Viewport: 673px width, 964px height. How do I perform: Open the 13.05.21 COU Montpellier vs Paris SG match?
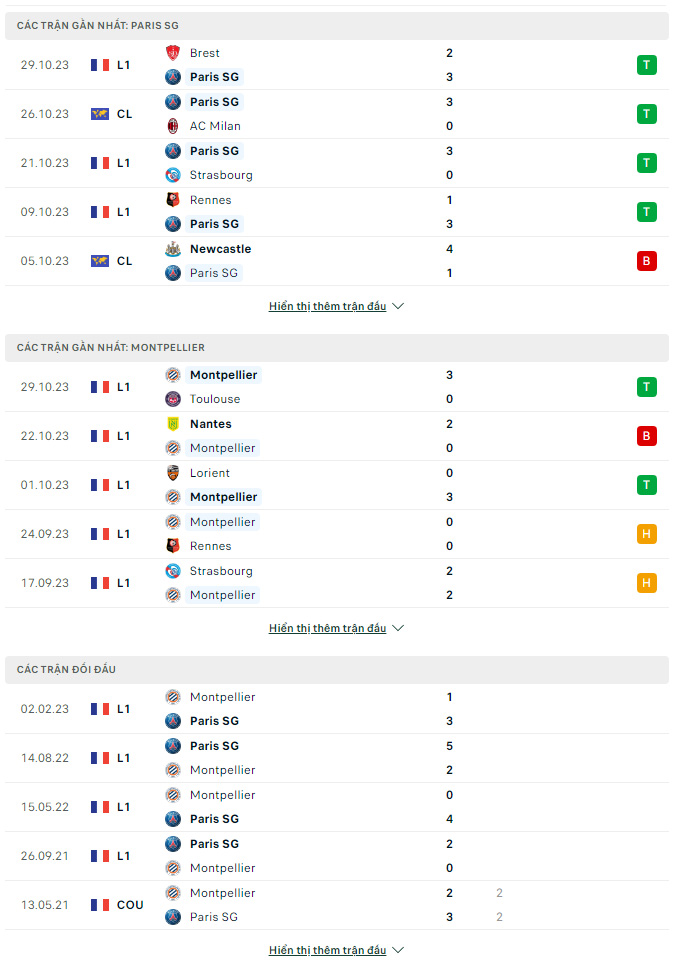337,905
